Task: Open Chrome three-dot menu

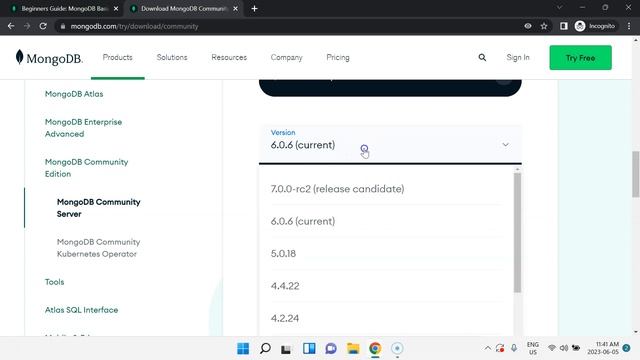Action: click(x=629, y=26)
